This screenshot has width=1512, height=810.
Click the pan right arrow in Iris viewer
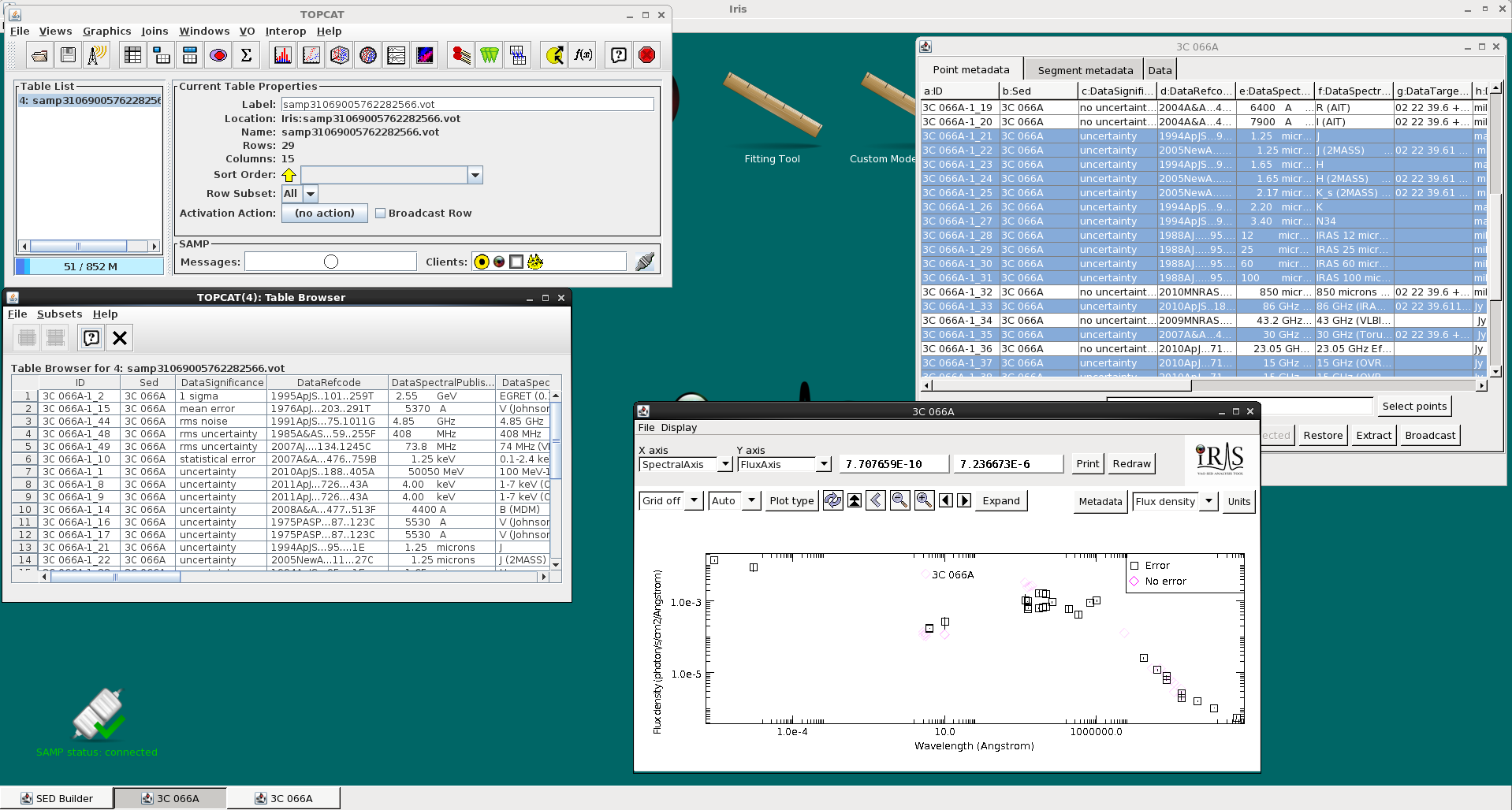point(964,500)
